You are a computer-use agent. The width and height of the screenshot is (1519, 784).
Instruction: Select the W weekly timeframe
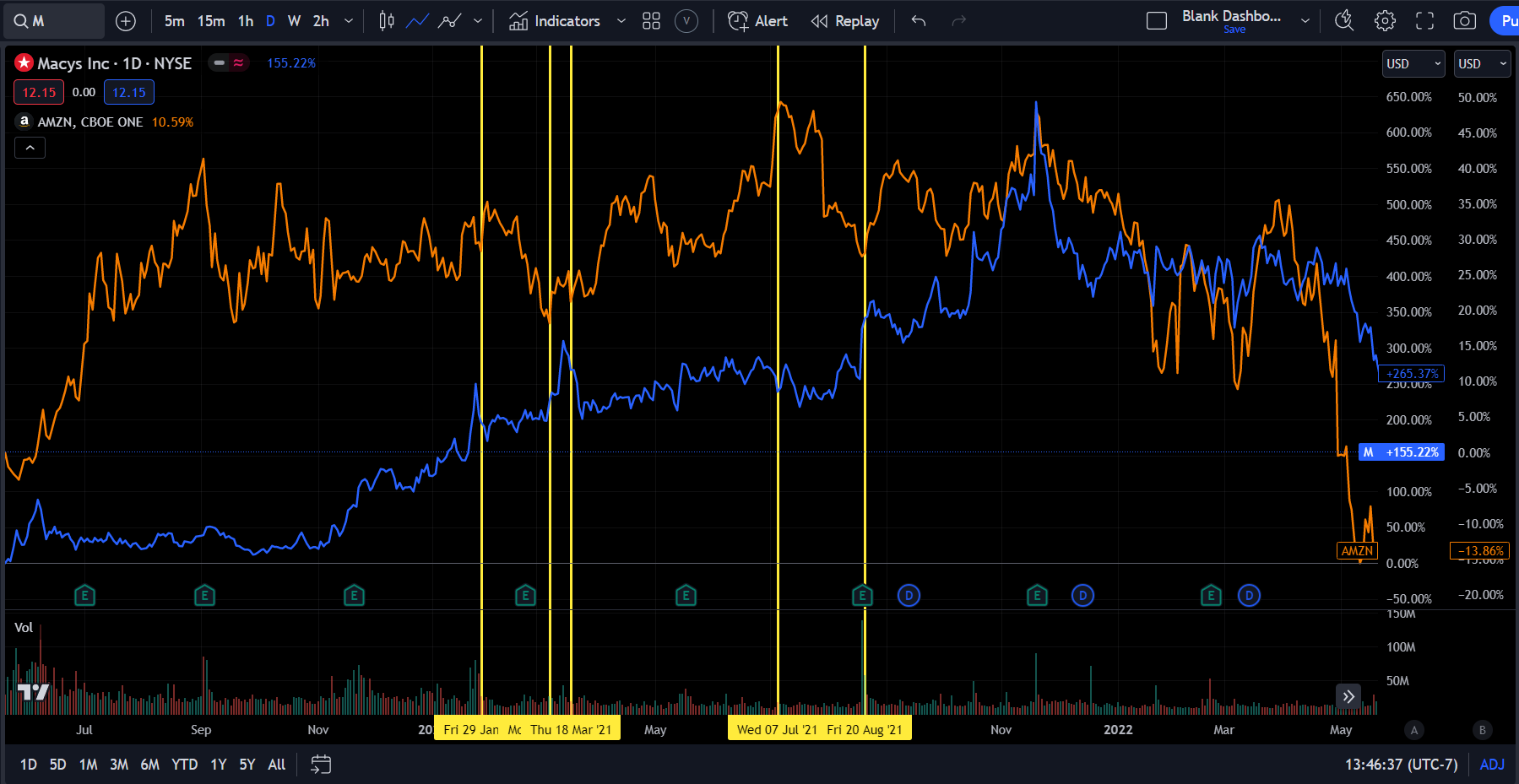(x=294, y=21)
